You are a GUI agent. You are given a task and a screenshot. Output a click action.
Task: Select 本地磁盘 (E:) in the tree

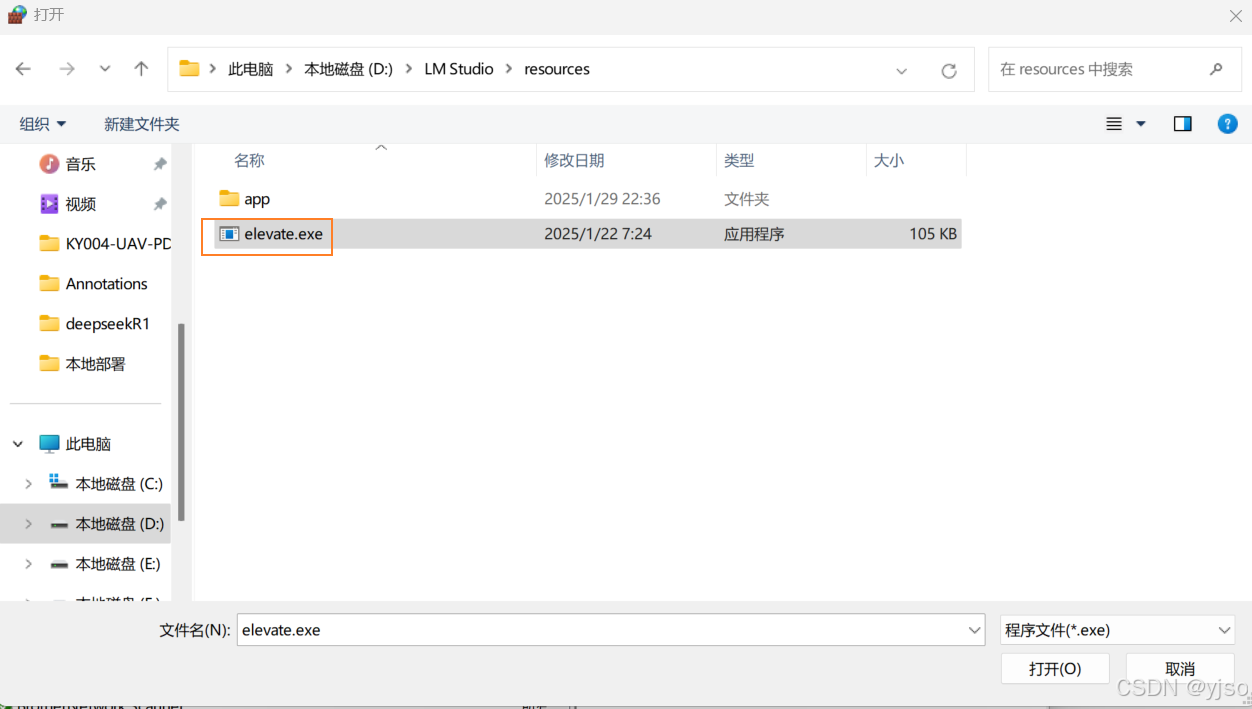click(x=118, y=564)
